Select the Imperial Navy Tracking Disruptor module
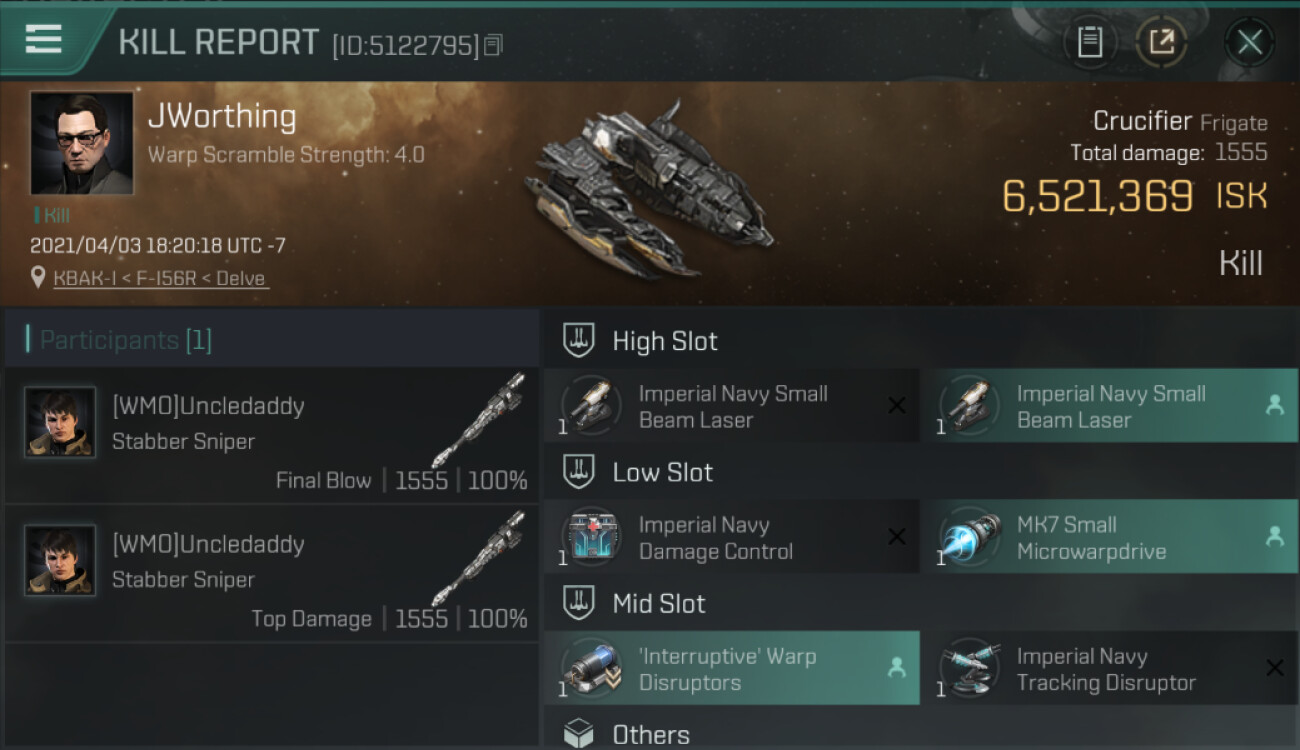 coord(1109,669)
